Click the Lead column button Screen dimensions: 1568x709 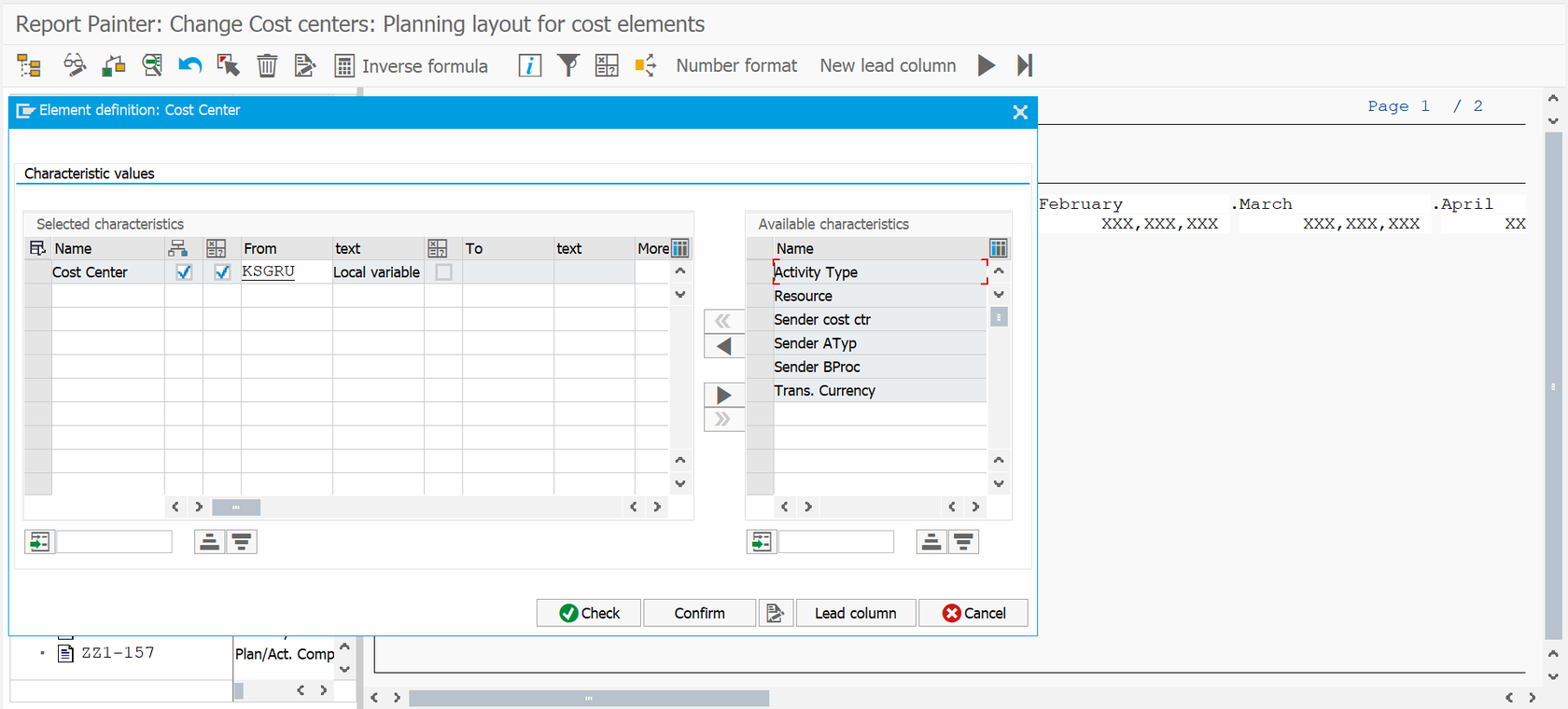coord(855,613)
